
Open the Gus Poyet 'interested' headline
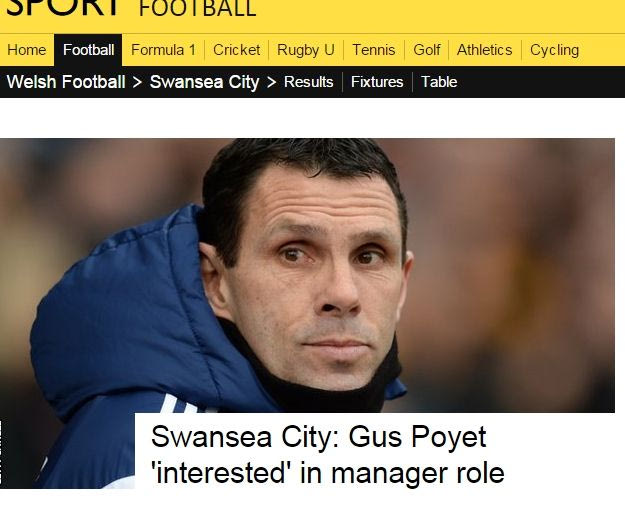(x=328, y=454)
